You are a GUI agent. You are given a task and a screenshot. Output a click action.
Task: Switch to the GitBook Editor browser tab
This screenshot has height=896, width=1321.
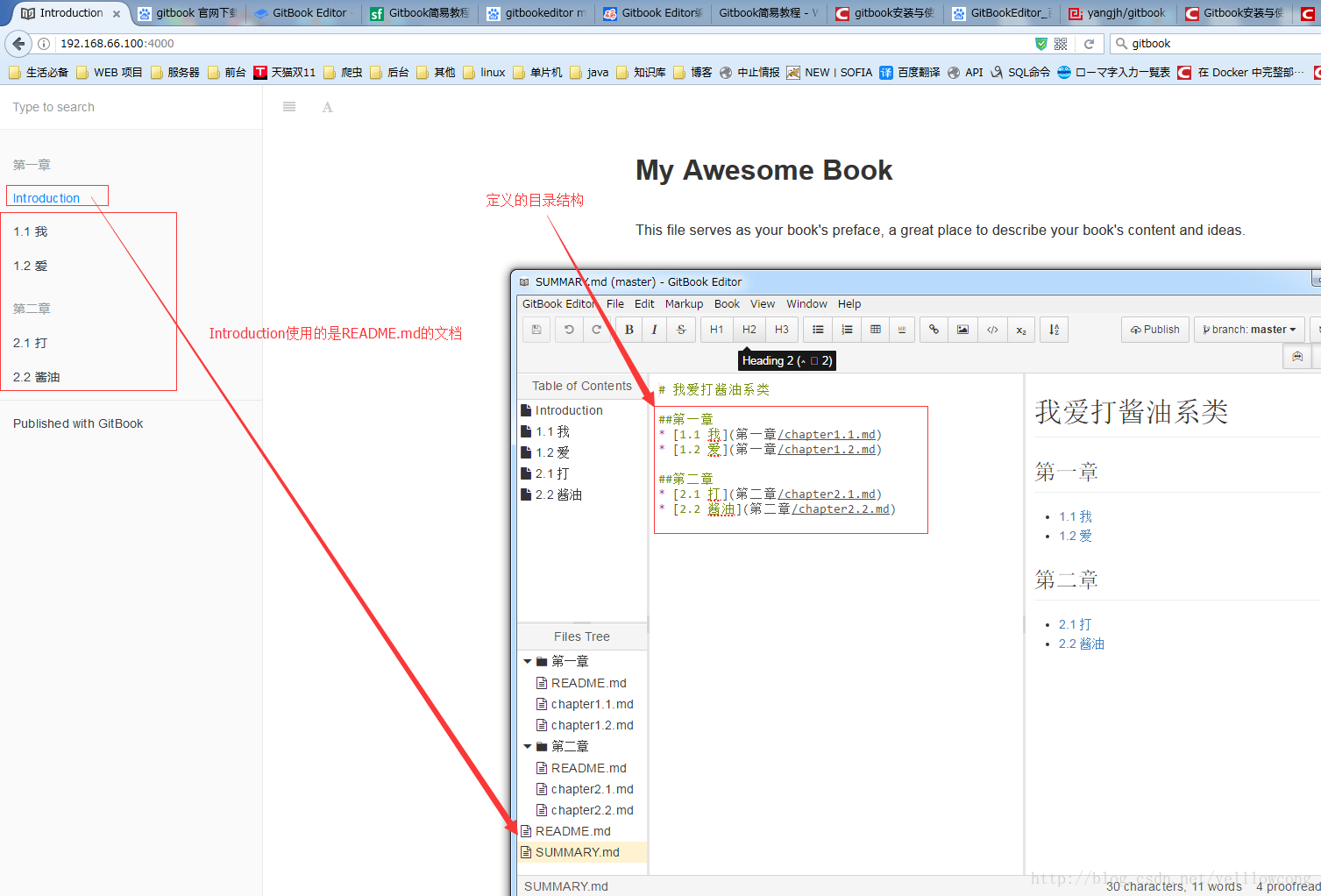pos(304,13)
